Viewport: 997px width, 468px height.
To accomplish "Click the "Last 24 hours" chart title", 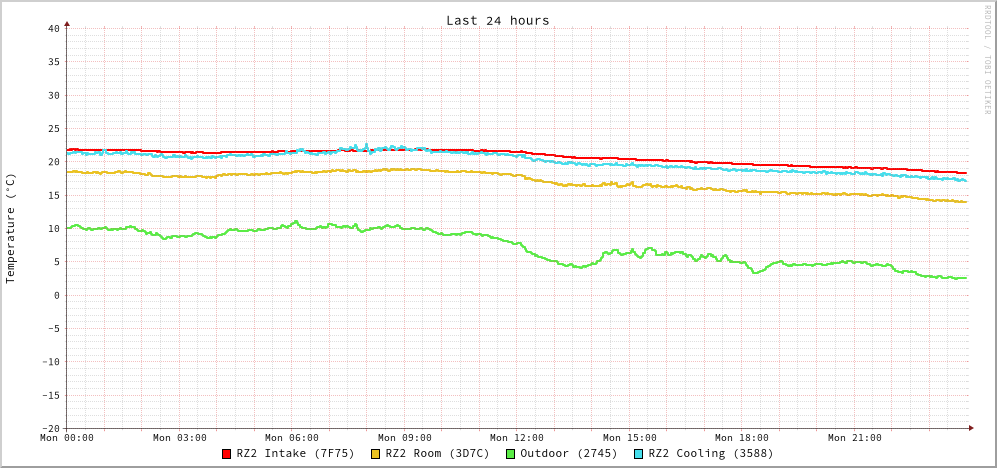I will point(497,20).
